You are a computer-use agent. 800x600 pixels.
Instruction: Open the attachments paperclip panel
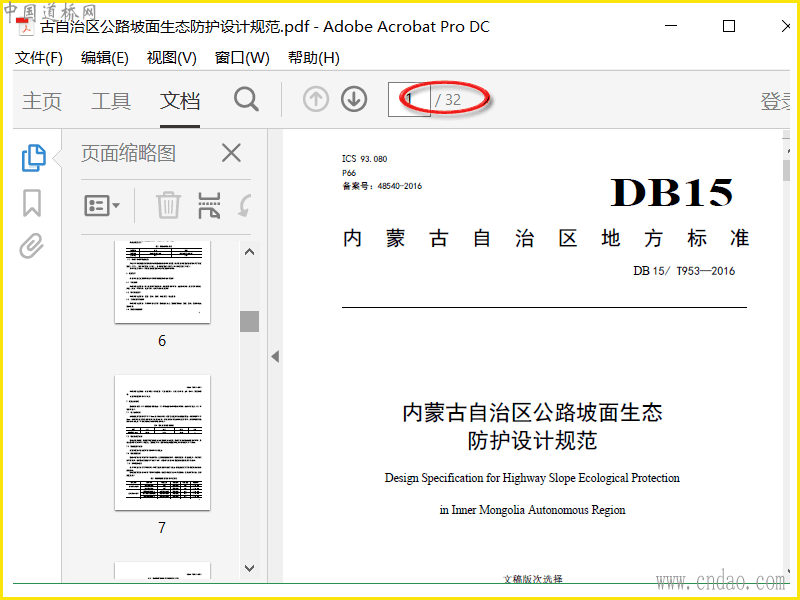32,246
